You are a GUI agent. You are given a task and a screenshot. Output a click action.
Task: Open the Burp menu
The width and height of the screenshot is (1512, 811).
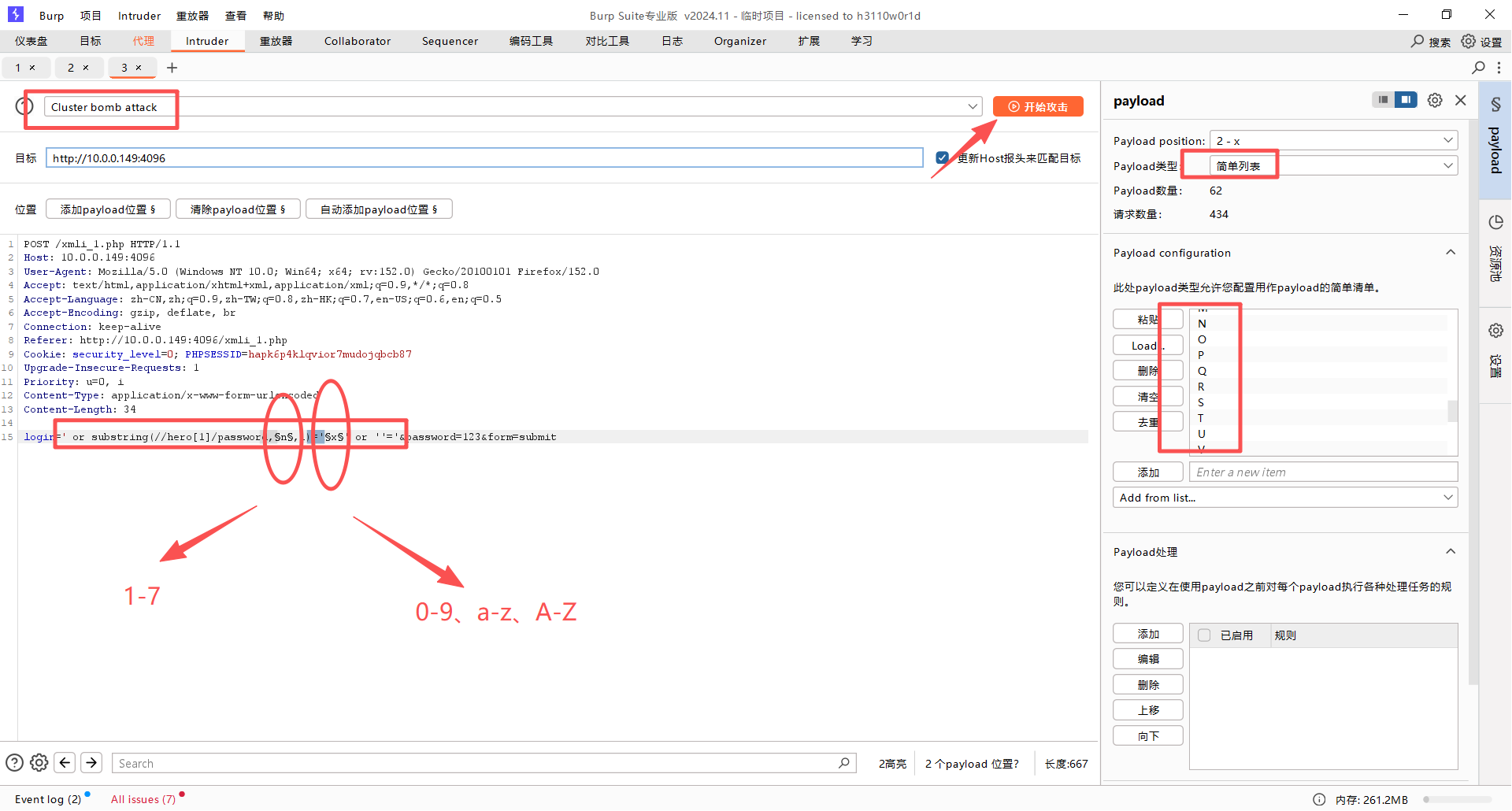pos(52,16)
